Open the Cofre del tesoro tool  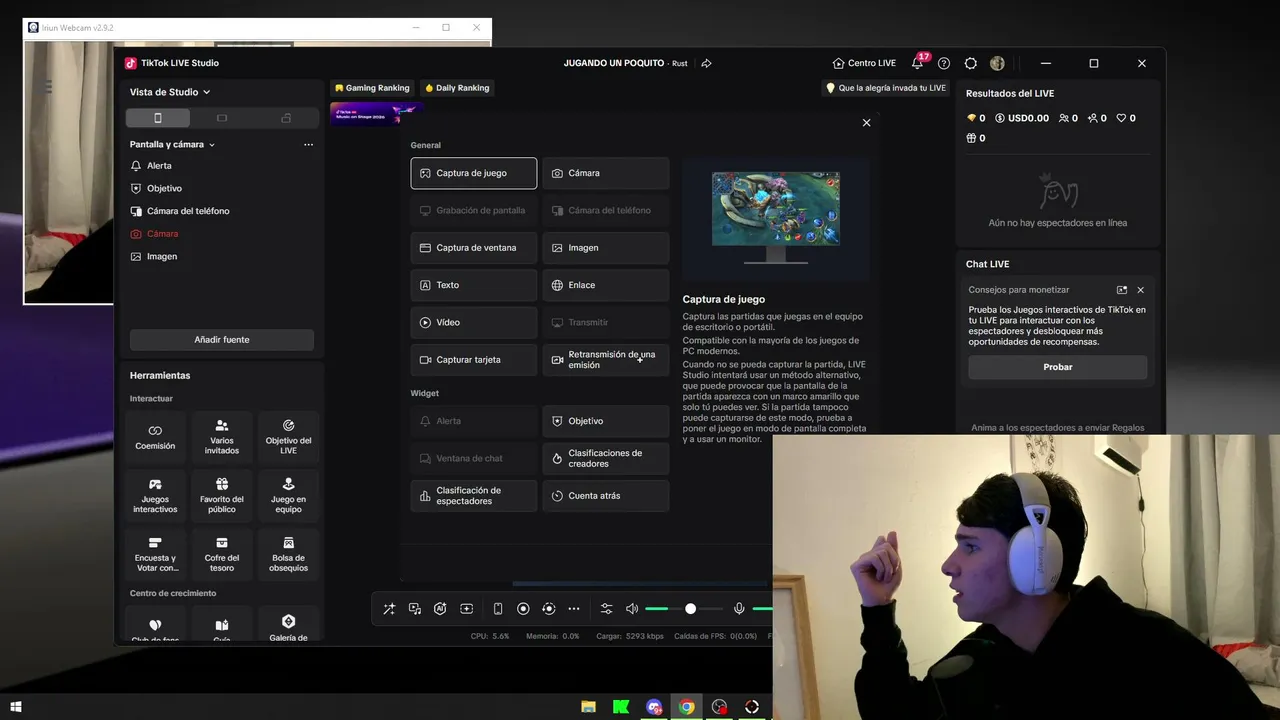[222, 554]
